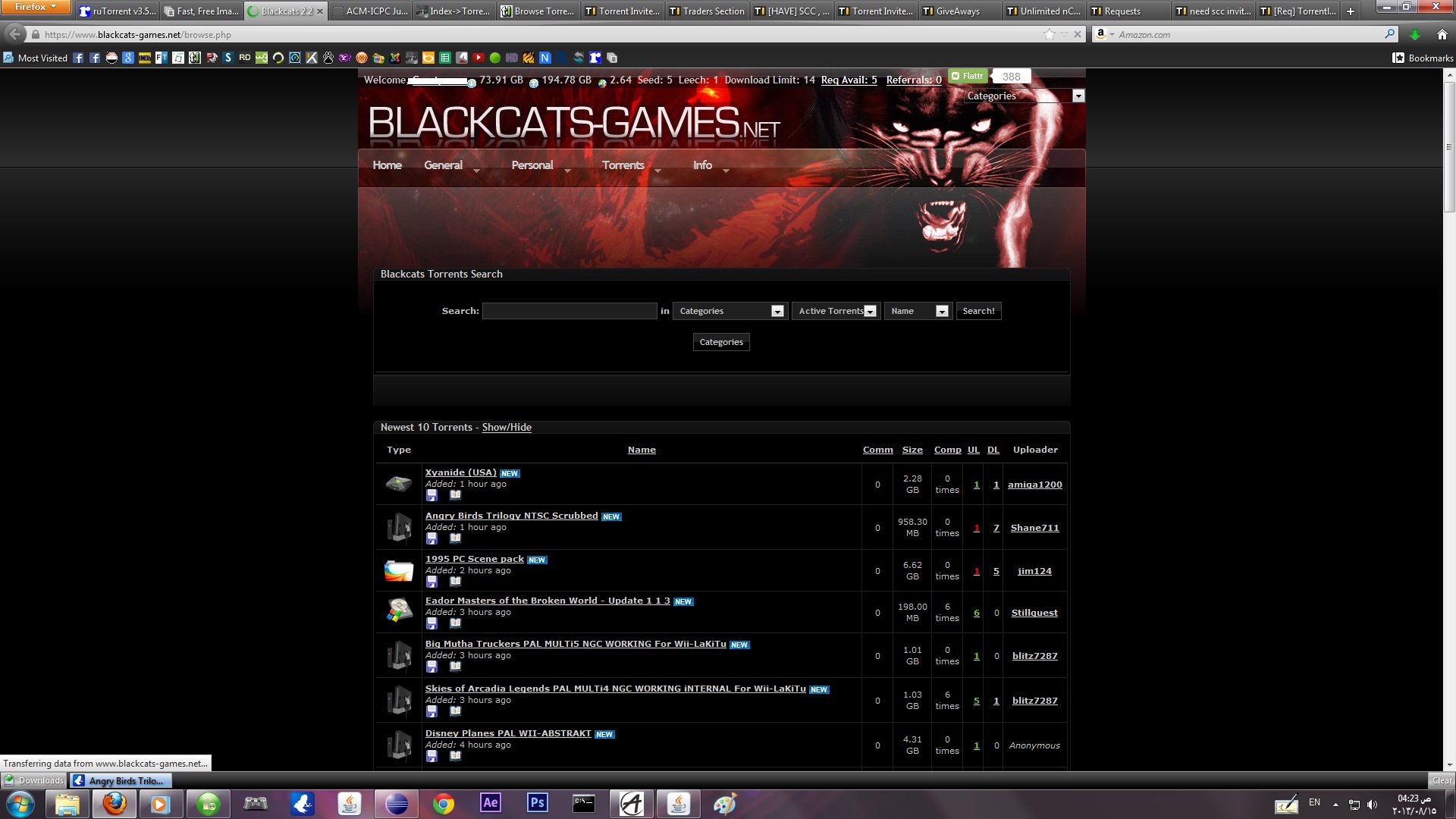1456x819 pixels.
Task: Open the Referrals: 0 link
Action: coord(914,80)
